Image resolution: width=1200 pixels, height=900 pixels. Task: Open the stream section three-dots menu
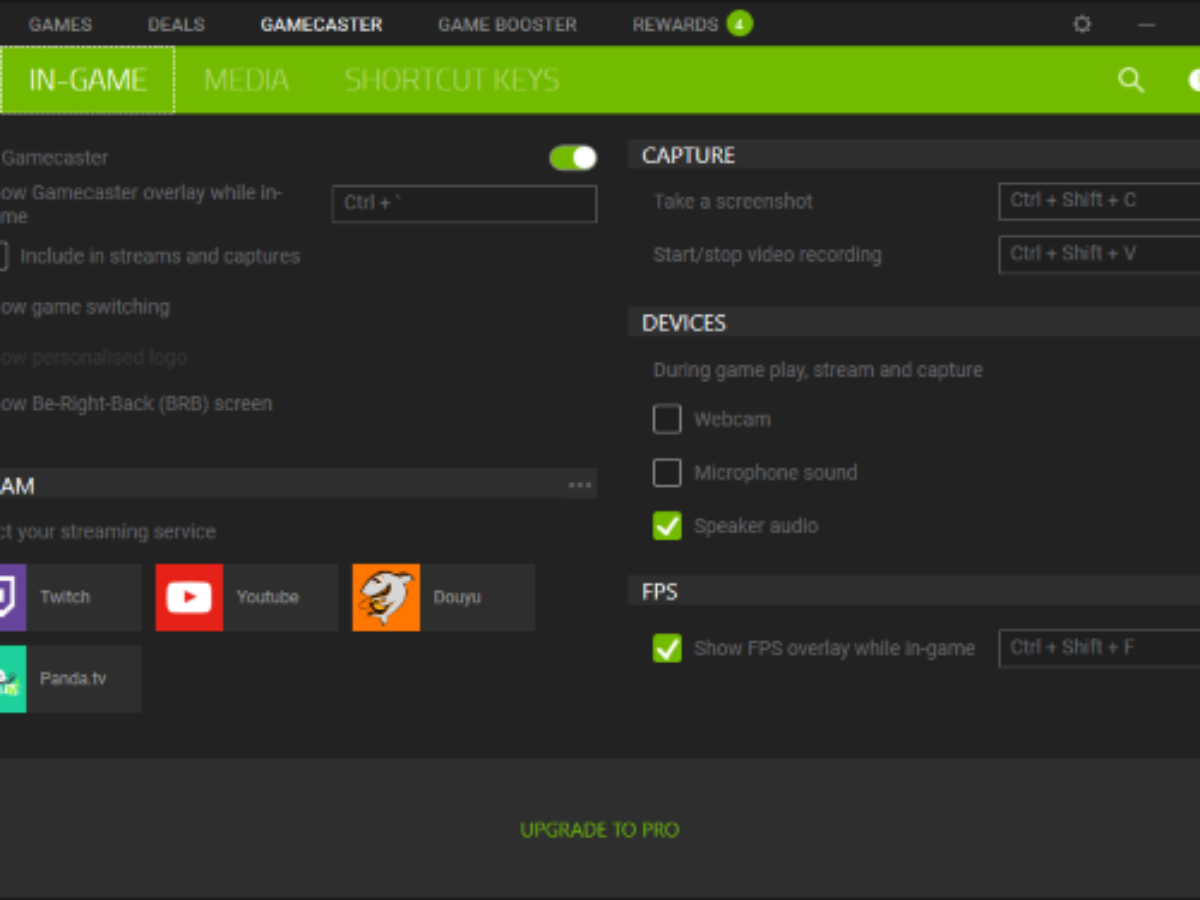[580, 485]
